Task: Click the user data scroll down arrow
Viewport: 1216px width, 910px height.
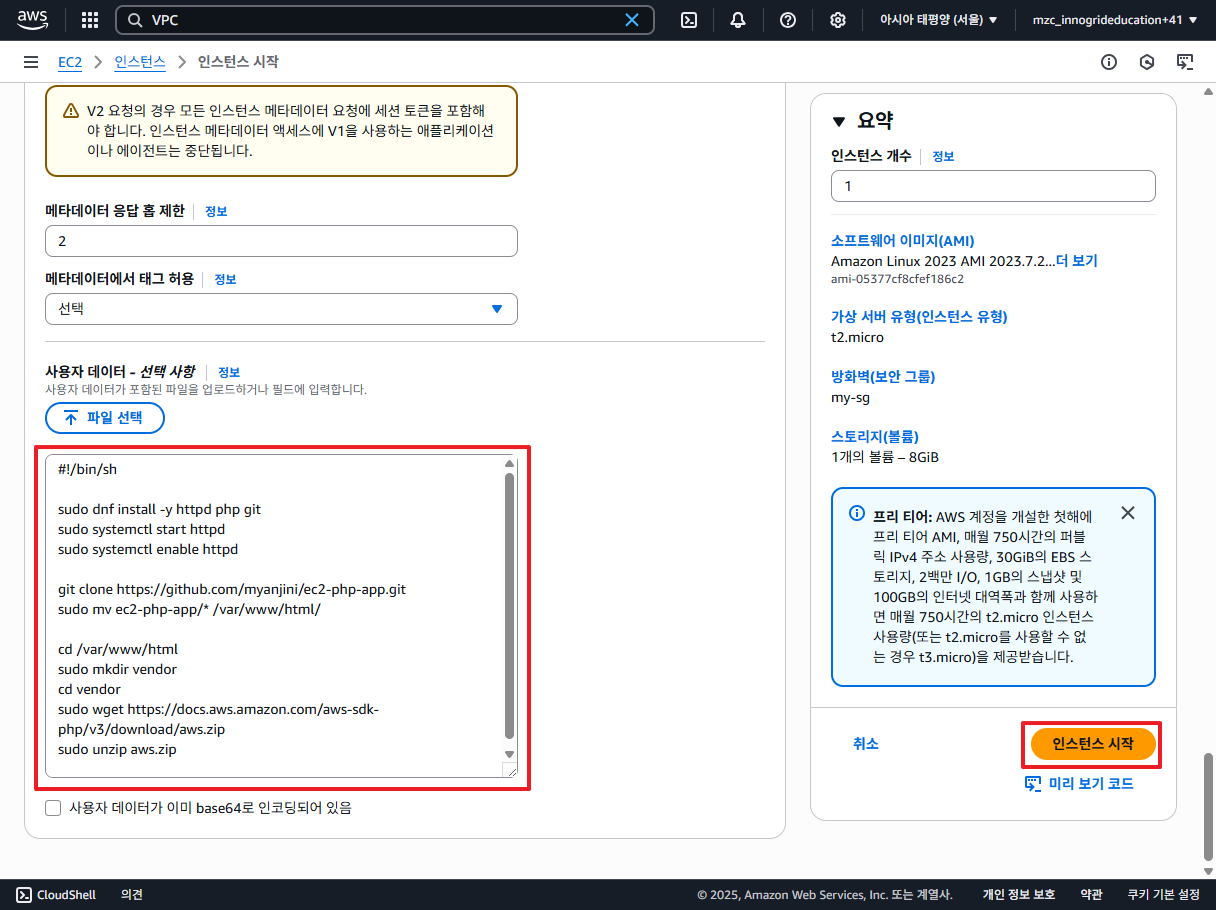Action: (x=509, y=754)
